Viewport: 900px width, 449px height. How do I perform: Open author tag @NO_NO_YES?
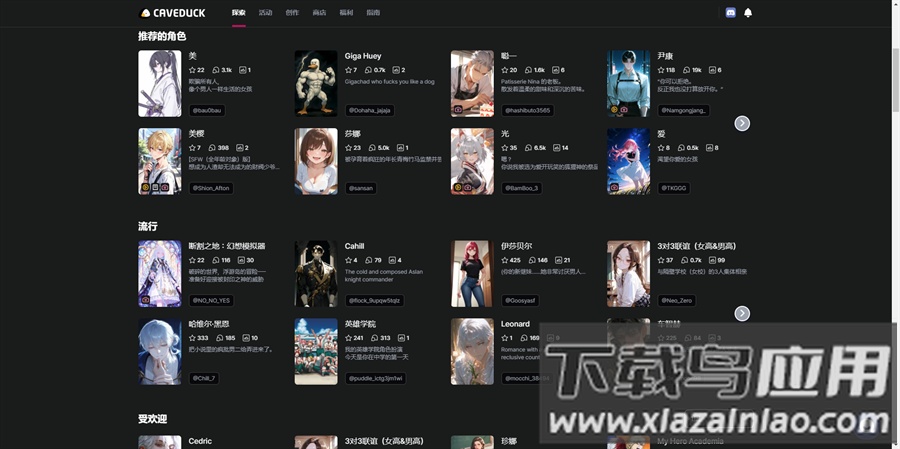(211, 301)
